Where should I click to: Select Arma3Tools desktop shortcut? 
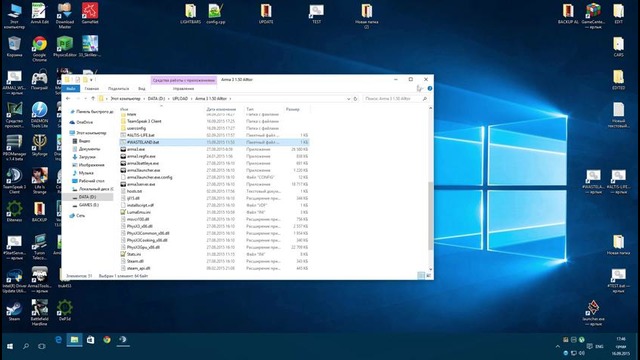(40, 280)
